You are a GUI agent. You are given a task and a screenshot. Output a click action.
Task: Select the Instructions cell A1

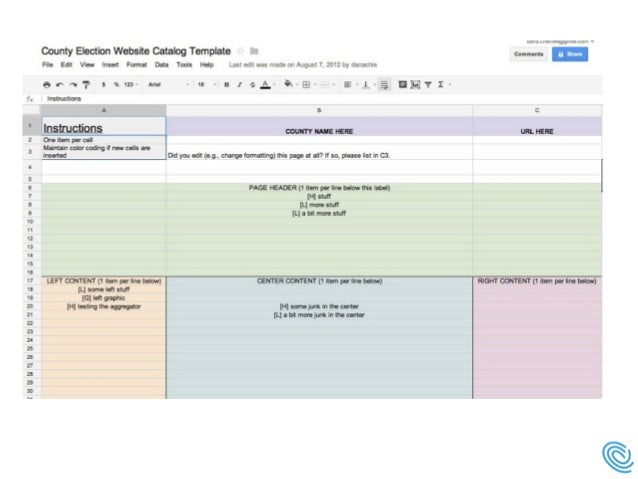[x=103, y=126]
